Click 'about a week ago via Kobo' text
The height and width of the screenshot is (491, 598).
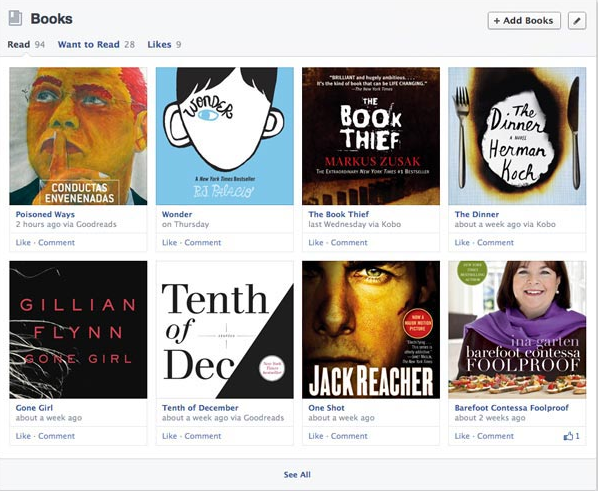coord(505,224)
